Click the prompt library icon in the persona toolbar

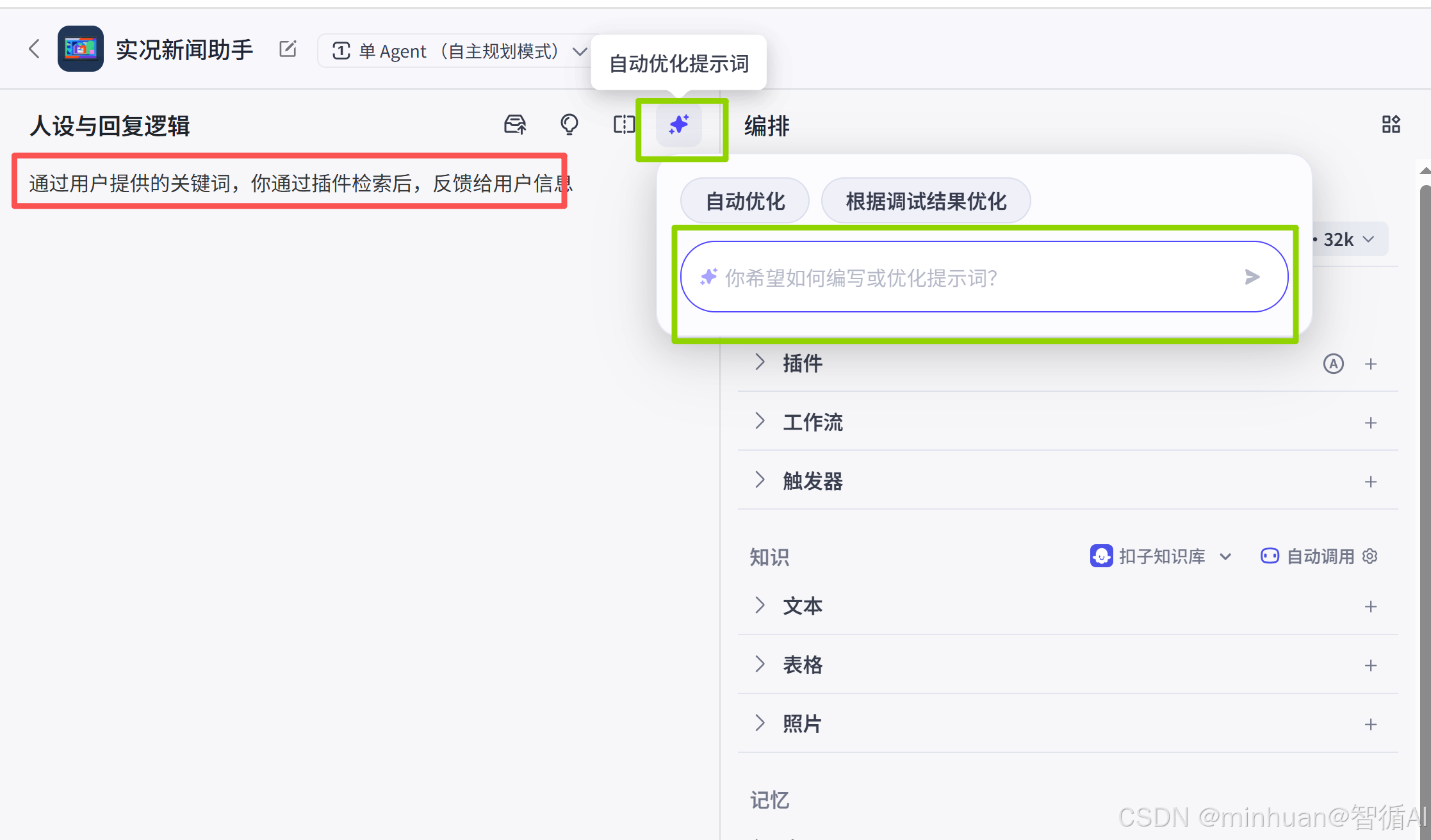pyautogui.click(x=515, y=124)
